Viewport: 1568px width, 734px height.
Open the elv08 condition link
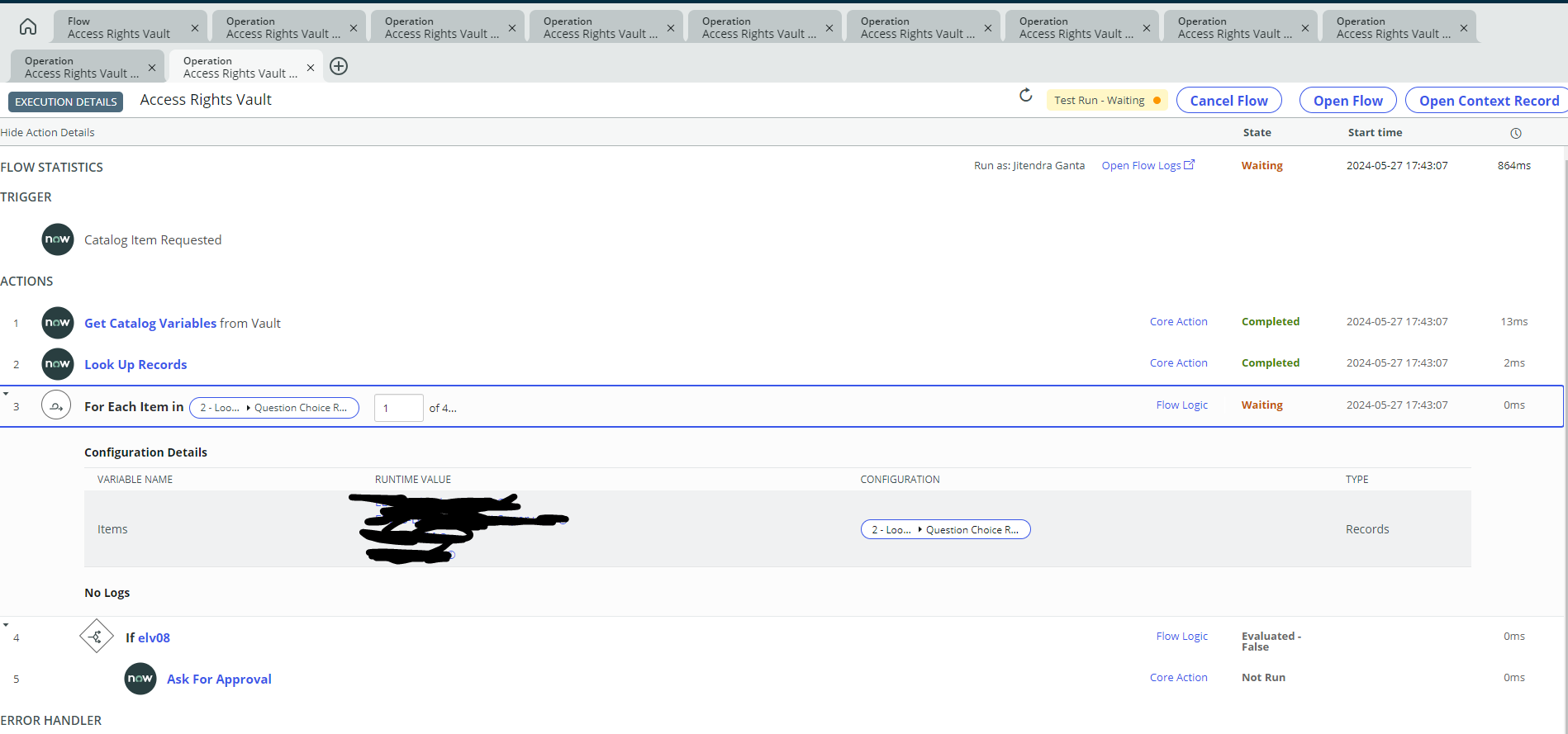(154, 637)
